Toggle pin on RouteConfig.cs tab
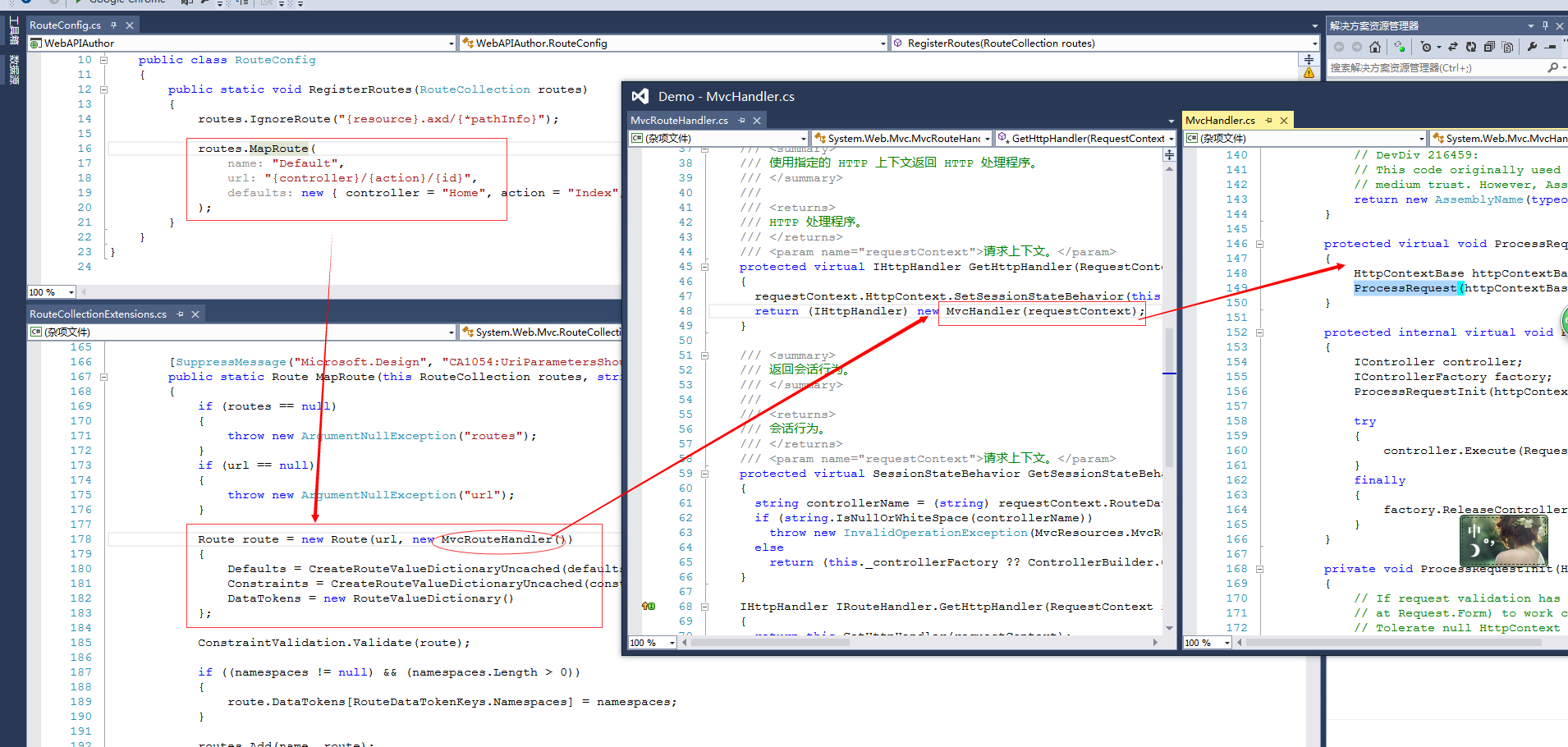The width and height of the screenshot is (1568, 747). tap(113, 25)
